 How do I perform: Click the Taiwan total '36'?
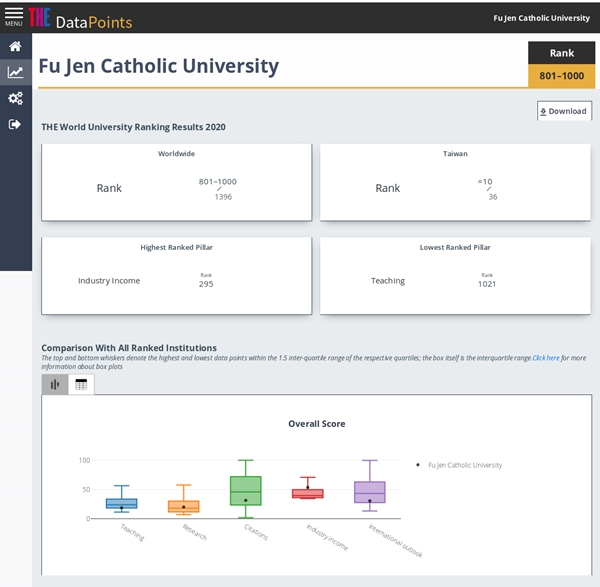click(x=493, y=197)
